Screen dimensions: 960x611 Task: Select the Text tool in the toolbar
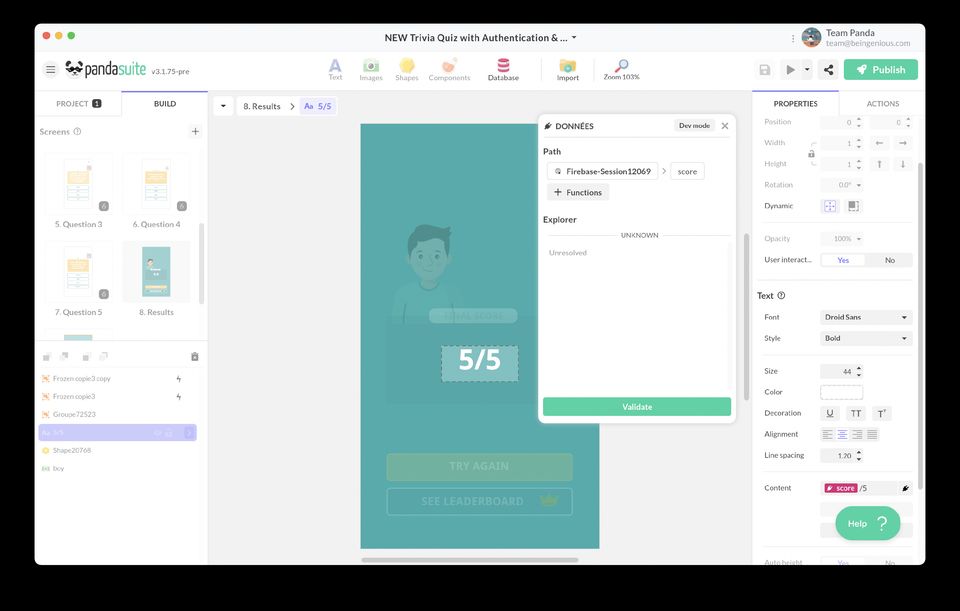335,68
